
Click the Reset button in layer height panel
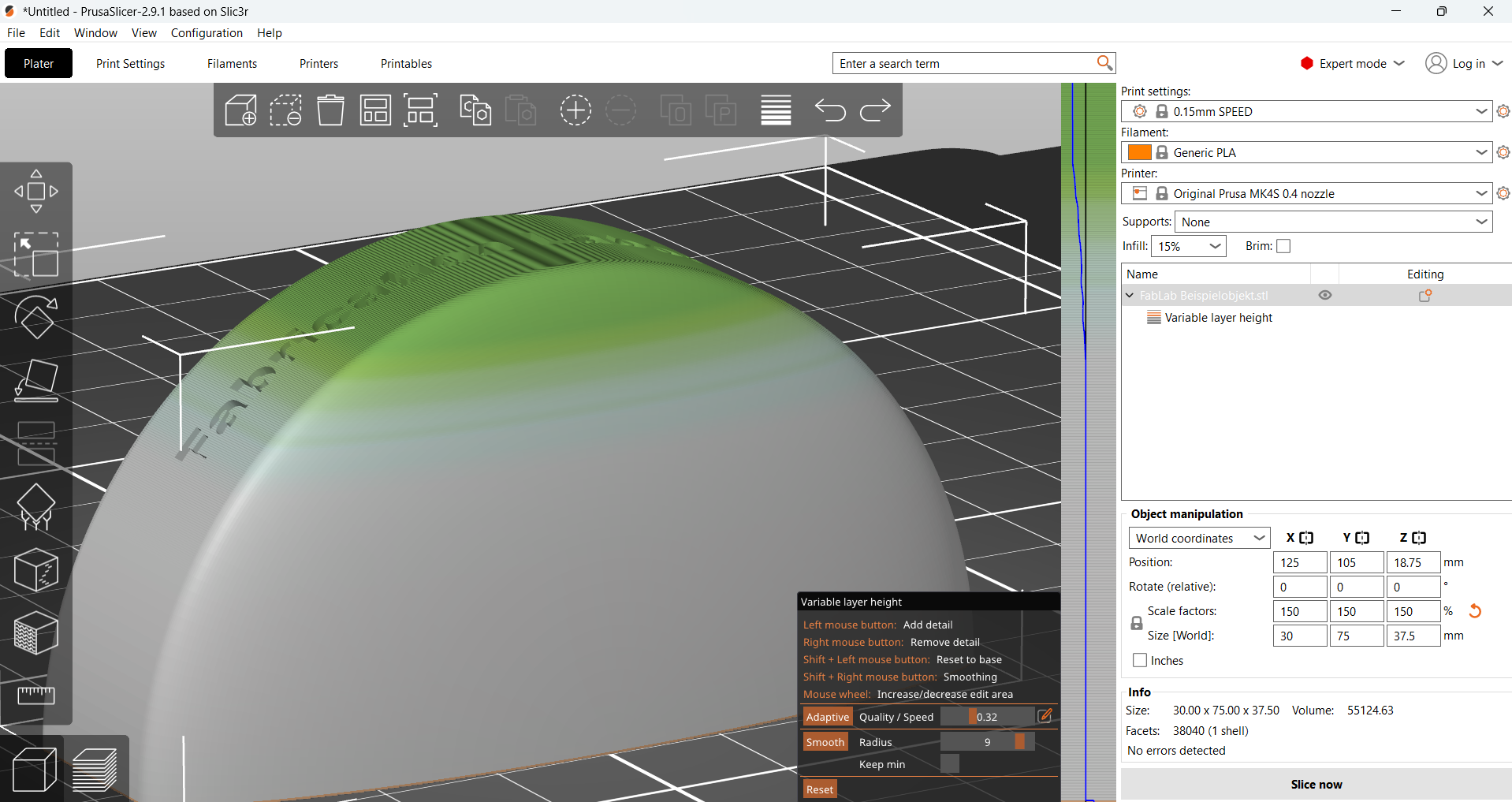point(820,789)
